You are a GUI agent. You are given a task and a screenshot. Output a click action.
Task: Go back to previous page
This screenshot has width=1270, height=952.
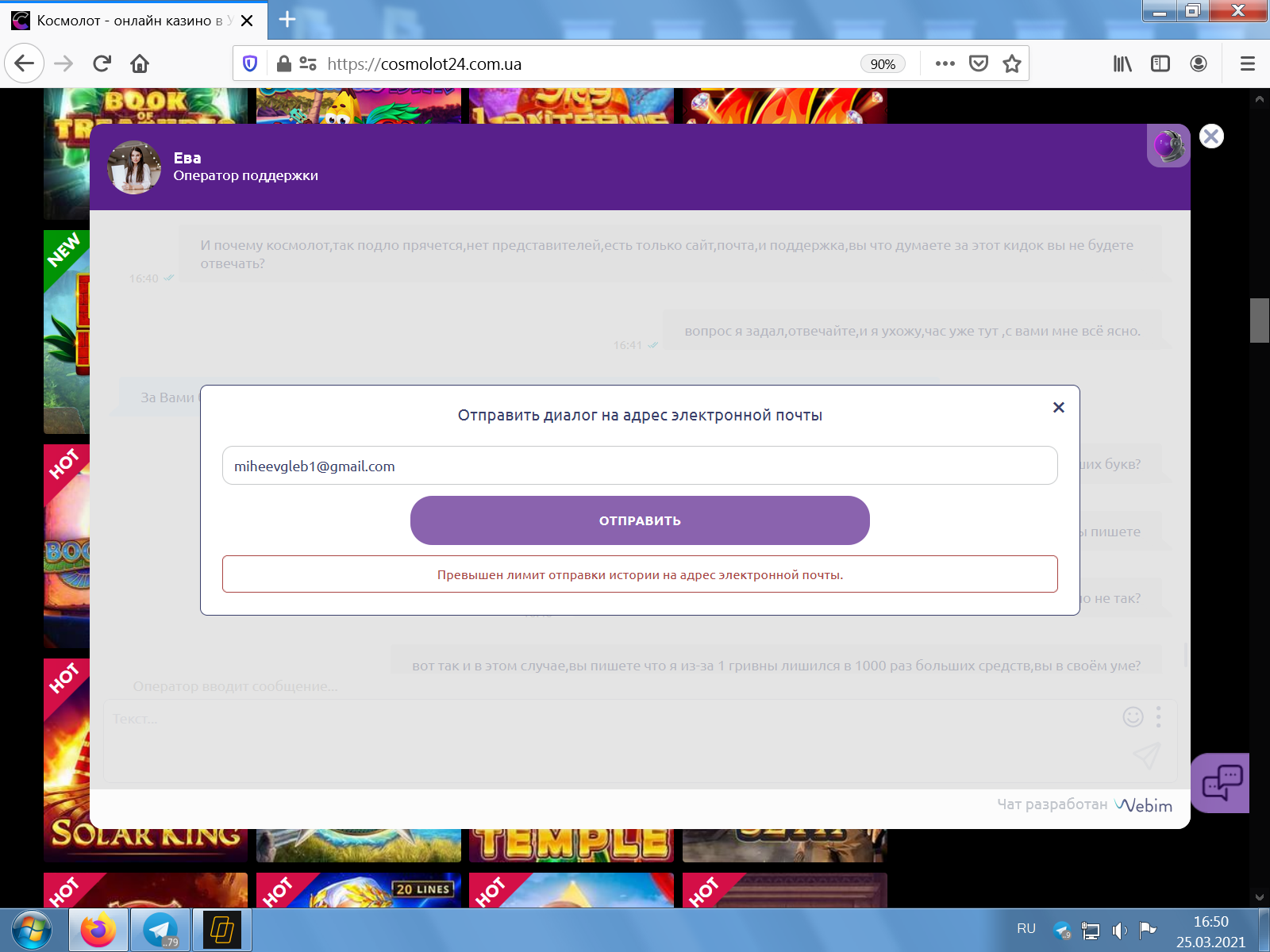pyautogui.click(x=24, y=63)
